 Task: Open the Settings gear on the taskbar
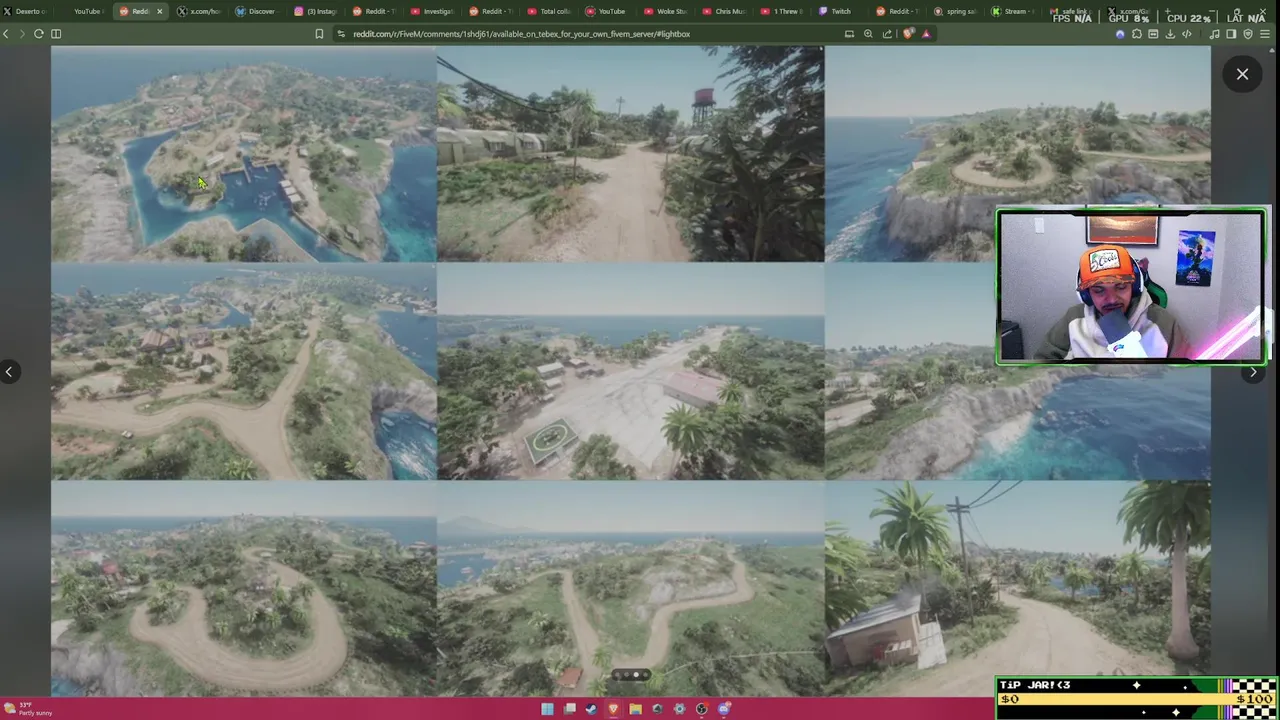coord(679,709)
